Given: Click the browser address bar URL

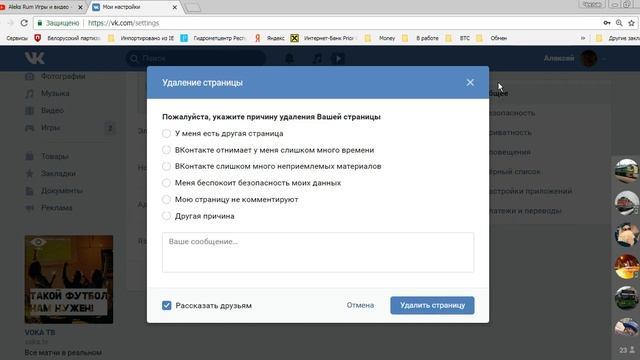Looking at the screenshot, I should pyautogui.click(x=123, y=23).
